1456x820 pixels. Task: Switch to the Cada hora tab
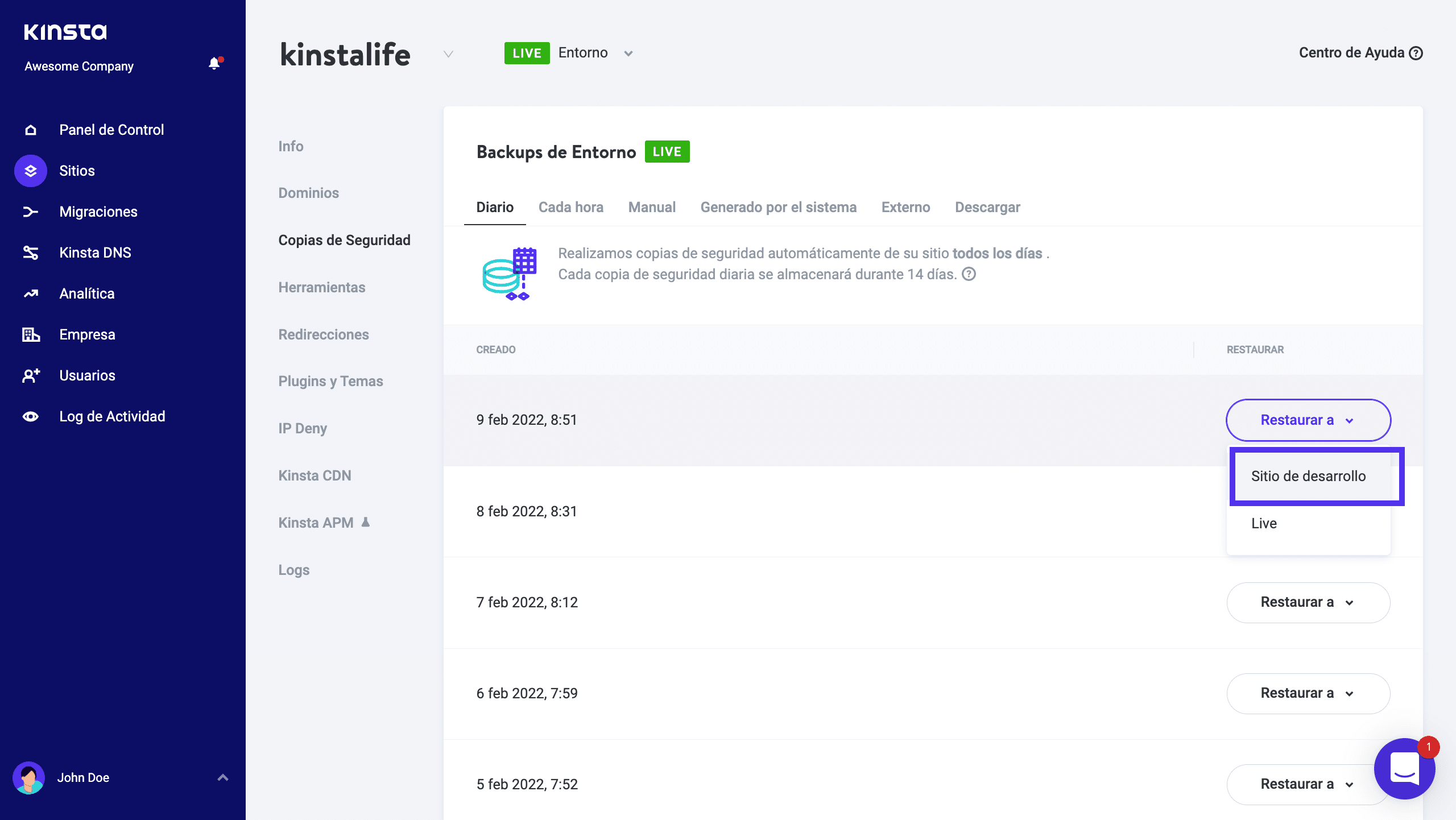(571, 207)
